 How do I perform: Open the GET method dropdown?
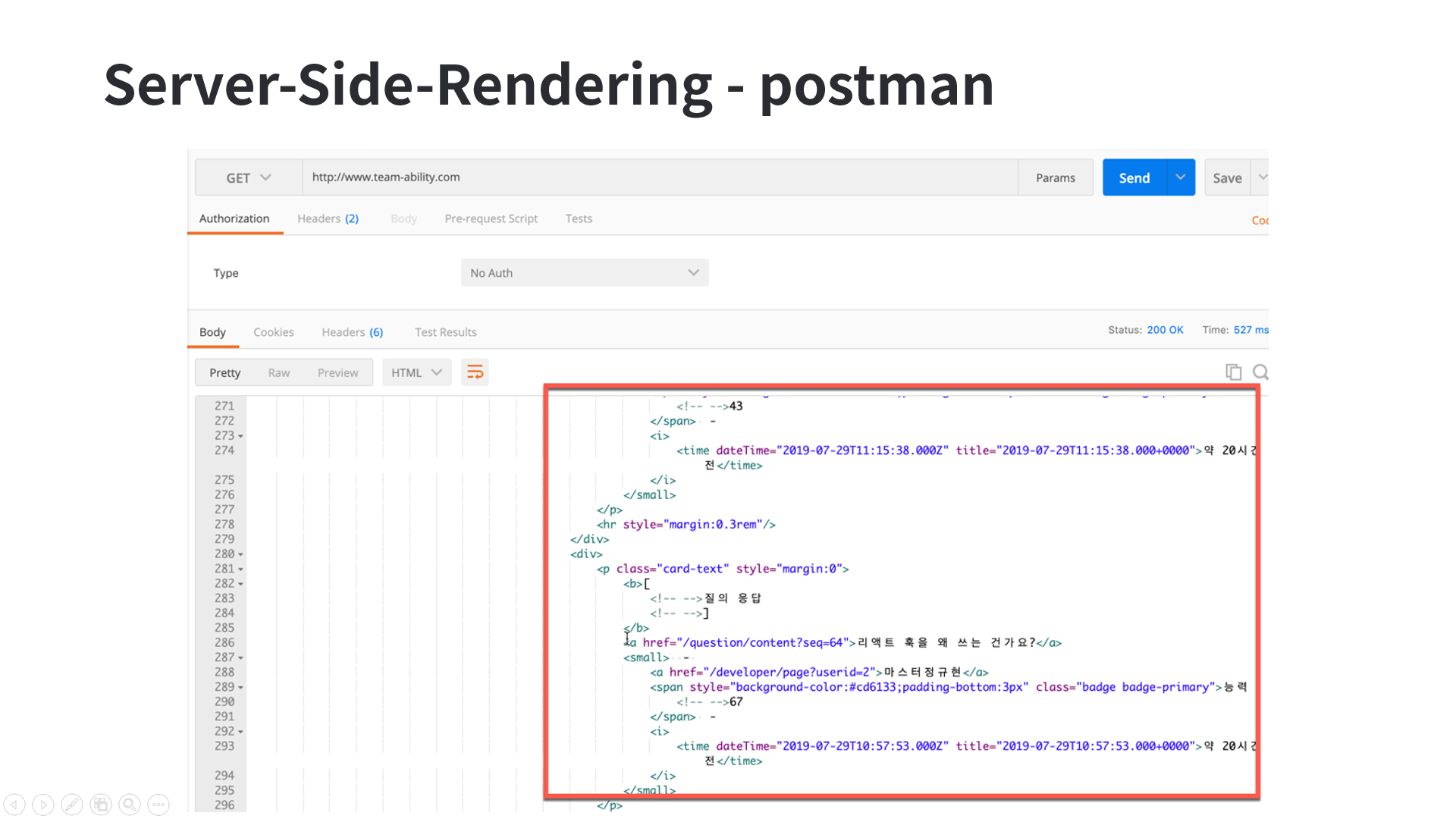coord(249,177)
